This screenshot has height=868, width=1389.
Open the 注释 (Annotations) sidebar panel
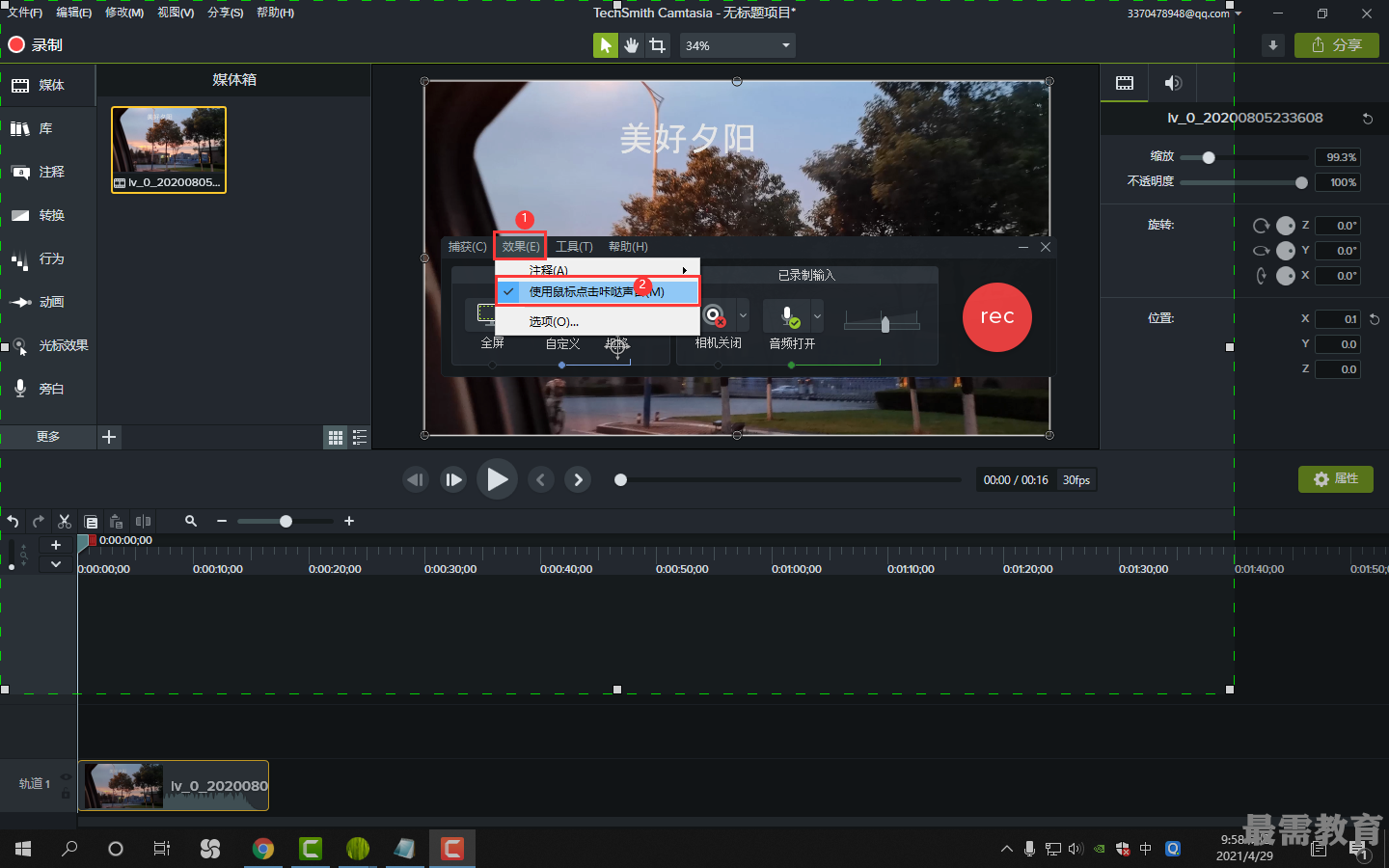46,172
